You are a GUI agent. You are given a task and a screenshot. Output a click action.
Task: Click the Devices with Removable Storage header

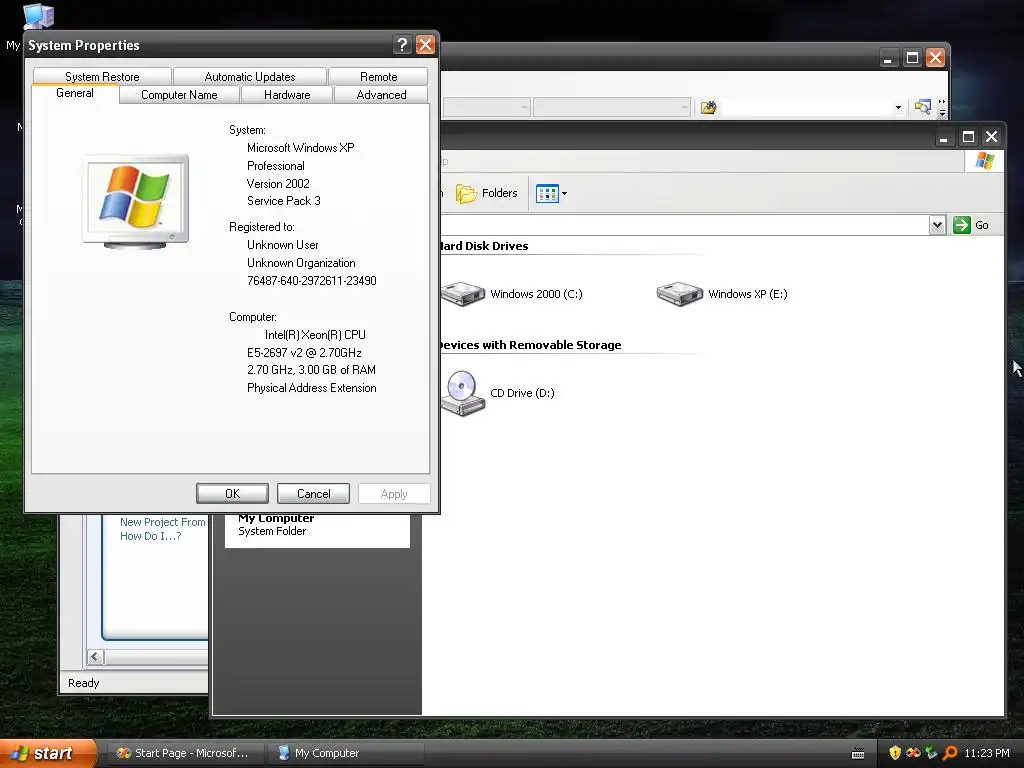(x=530, y=345)
